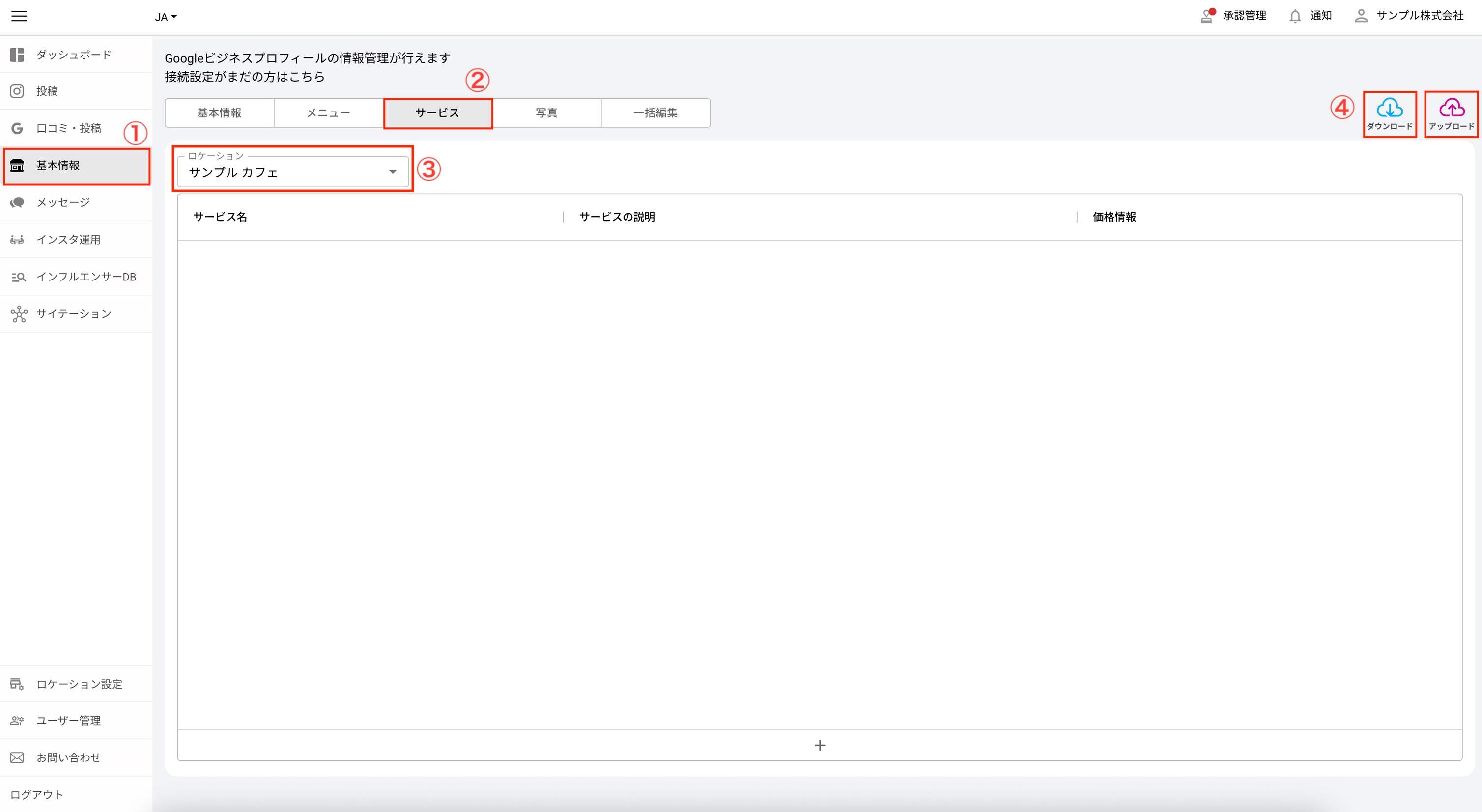Click the hamburger menu icon

19,16
